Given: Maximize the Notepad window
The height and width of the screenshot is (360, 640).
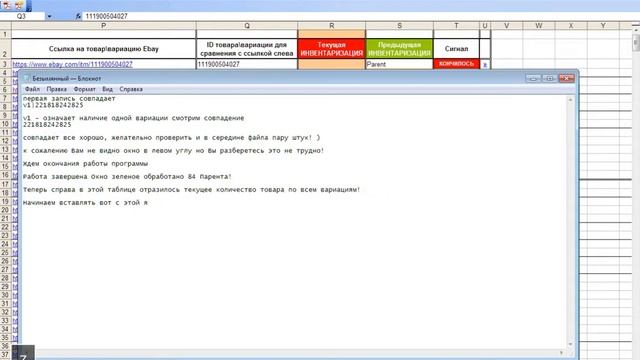Looking at the screenshot, I should pos(549,78).
